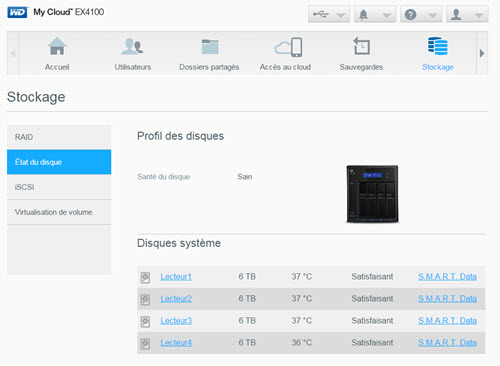Expand the user menu dropdown arrow
The width and height of the screenshot is (500, 366).
pyautogui.click(x=479, y=15)
